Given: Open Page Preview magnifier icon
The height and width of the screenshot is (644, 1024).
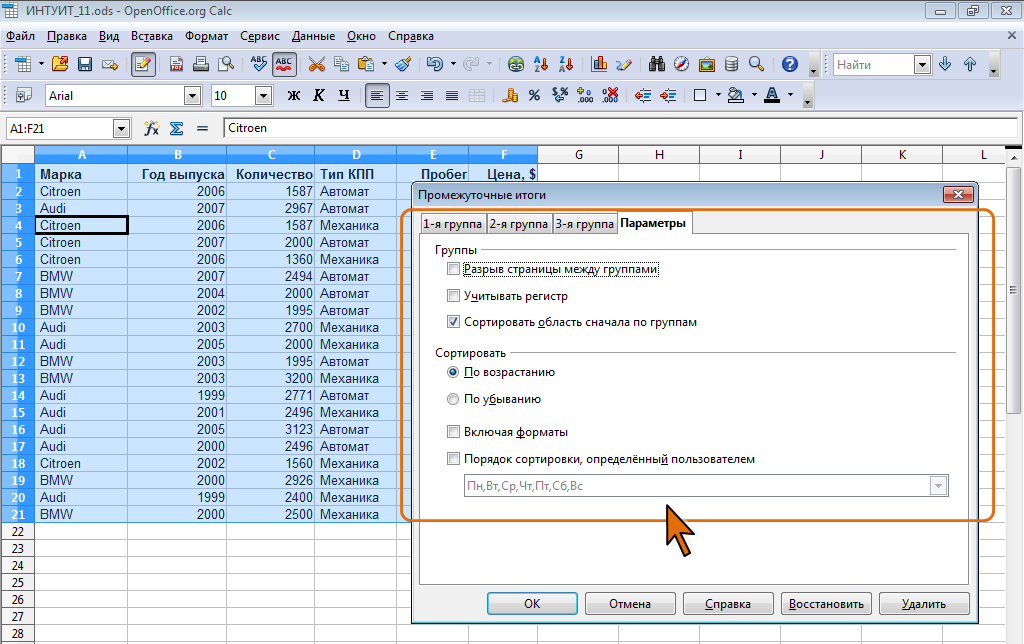Looking at the screenshot, I should click(x=226, y=64).
